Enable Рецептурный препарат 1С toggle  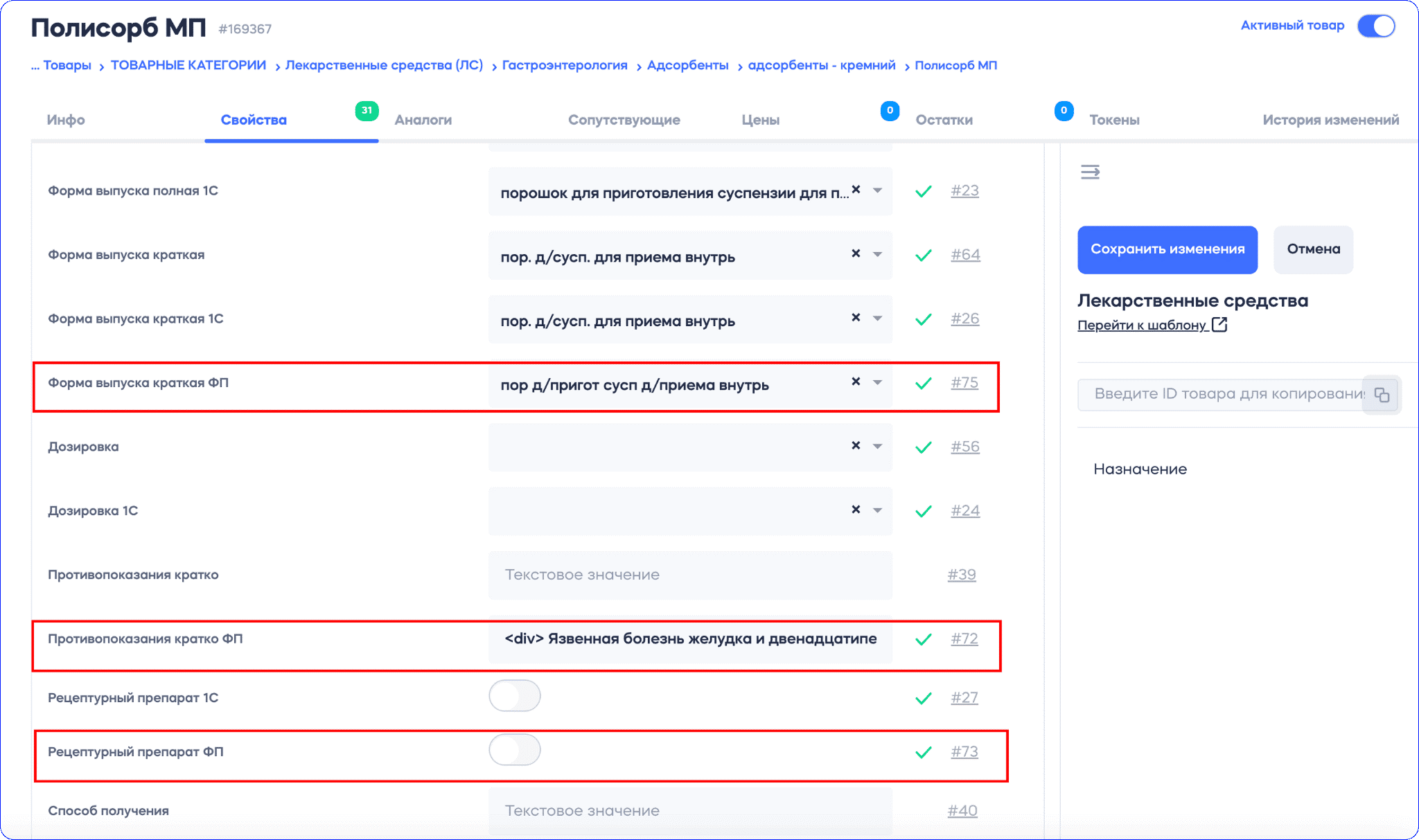(x=515, y=696)
